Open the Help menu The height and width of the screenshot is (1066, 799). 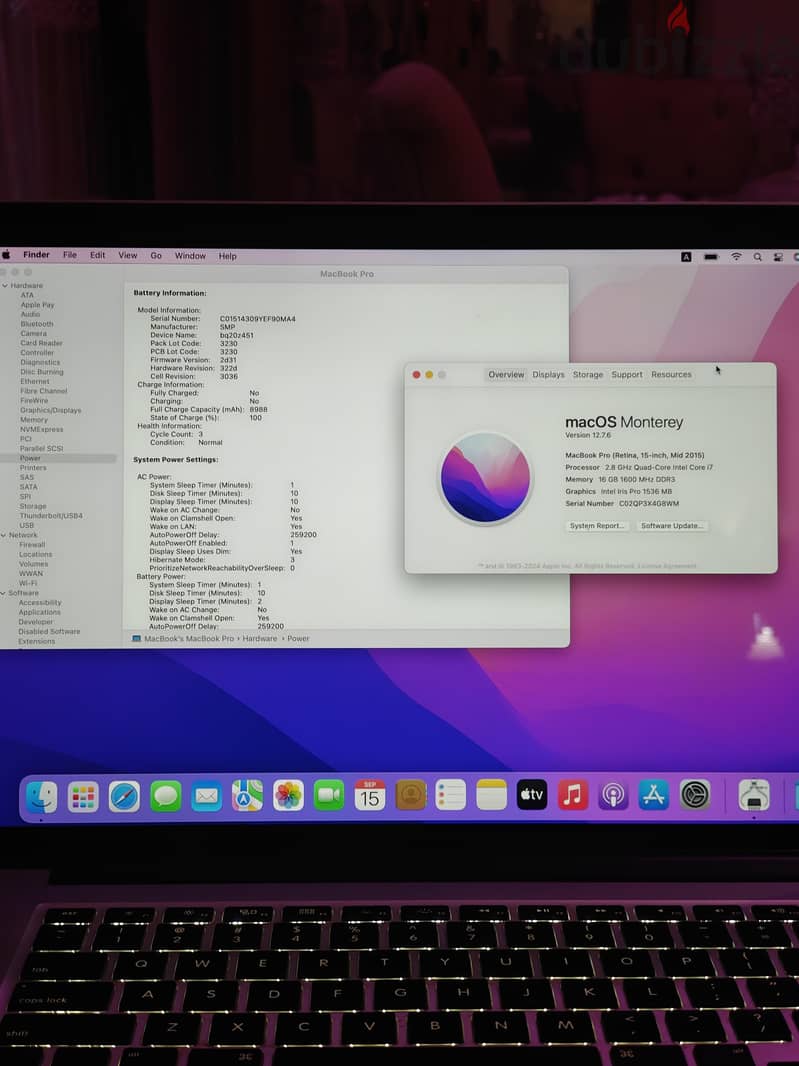[227, 256]
